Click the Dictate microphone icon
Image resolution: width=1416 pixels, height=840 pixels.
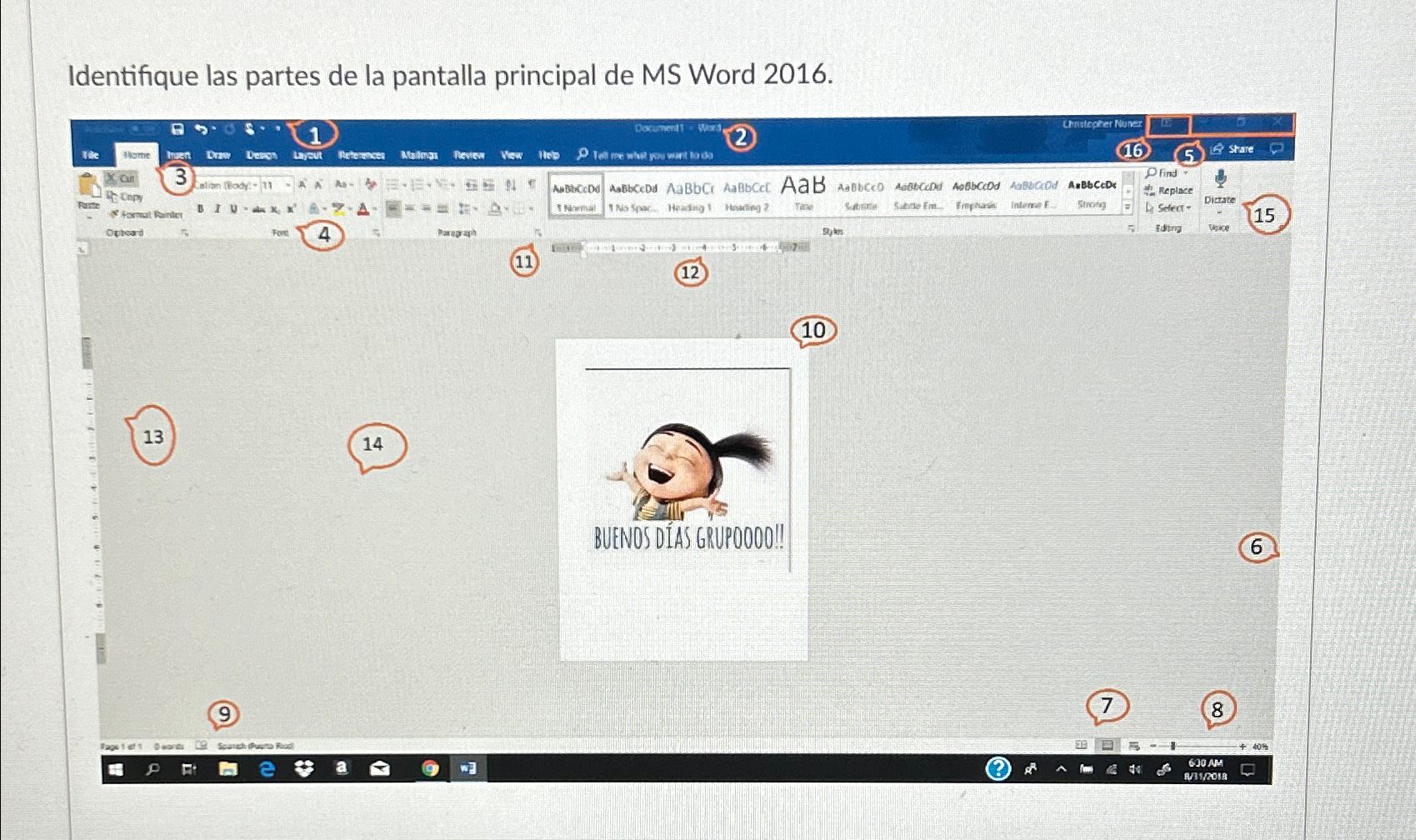[1219, 179]
